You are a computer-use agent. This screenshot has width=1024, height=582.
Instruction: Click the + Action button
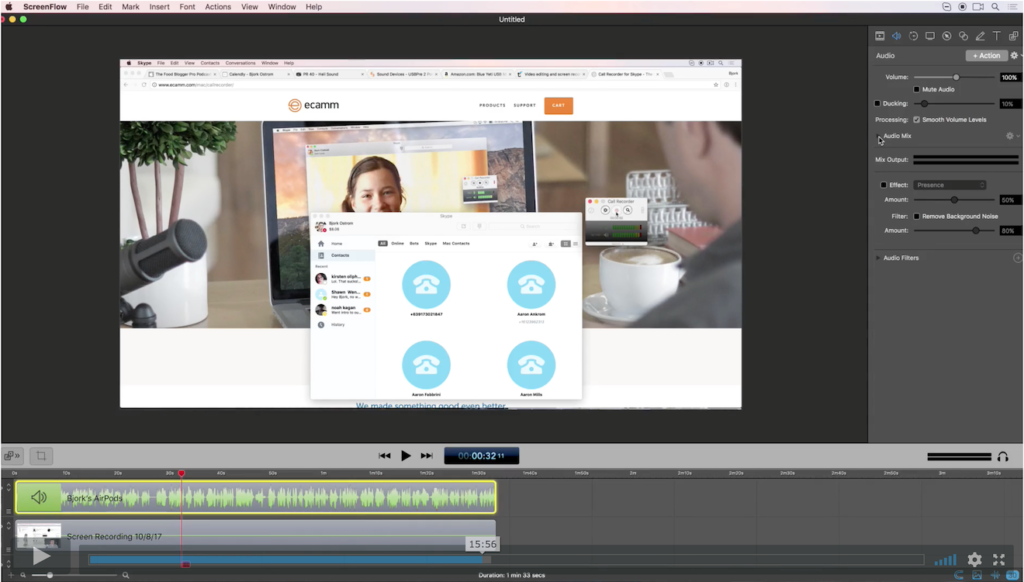986,56
